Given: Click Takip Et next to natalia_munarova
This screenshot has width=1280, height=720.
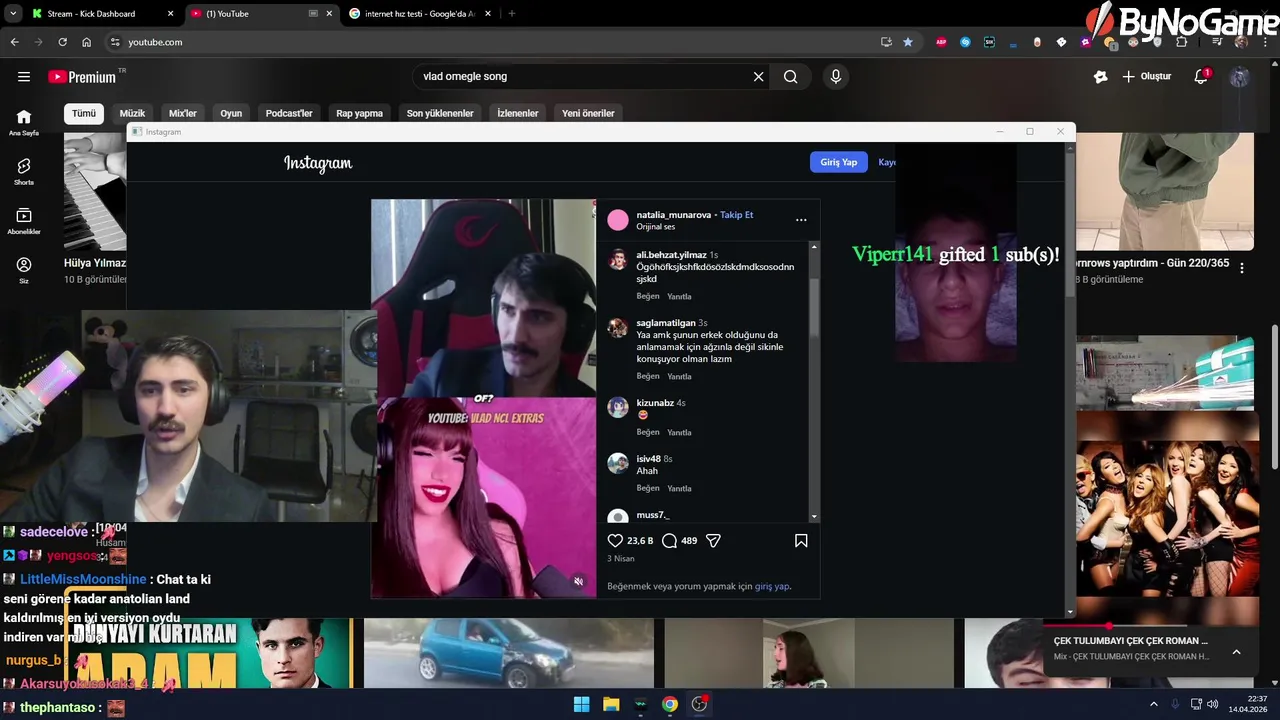Looking at the screenshot, I should 737,215.
